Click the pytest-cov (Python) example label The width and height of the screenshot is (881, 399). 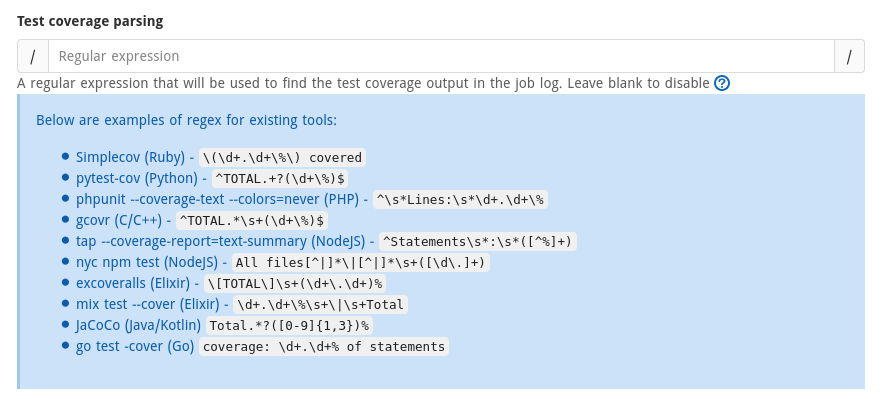tap(137, 178)
